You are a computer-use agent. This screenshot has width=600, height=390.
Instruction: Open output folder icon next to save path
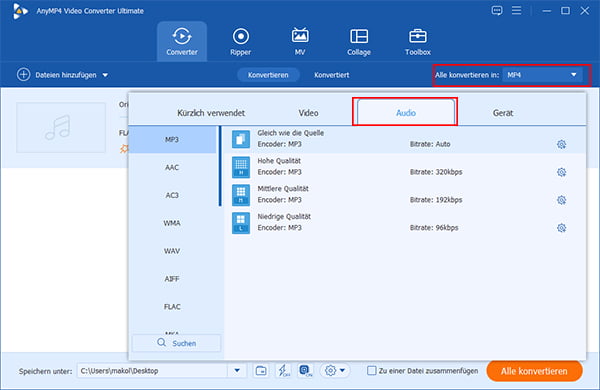[x=261, y=370]
